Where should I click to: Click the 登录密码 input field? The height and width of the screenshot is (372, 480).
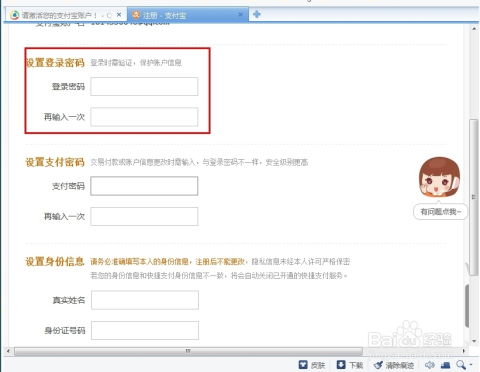(x=144, y=86)
